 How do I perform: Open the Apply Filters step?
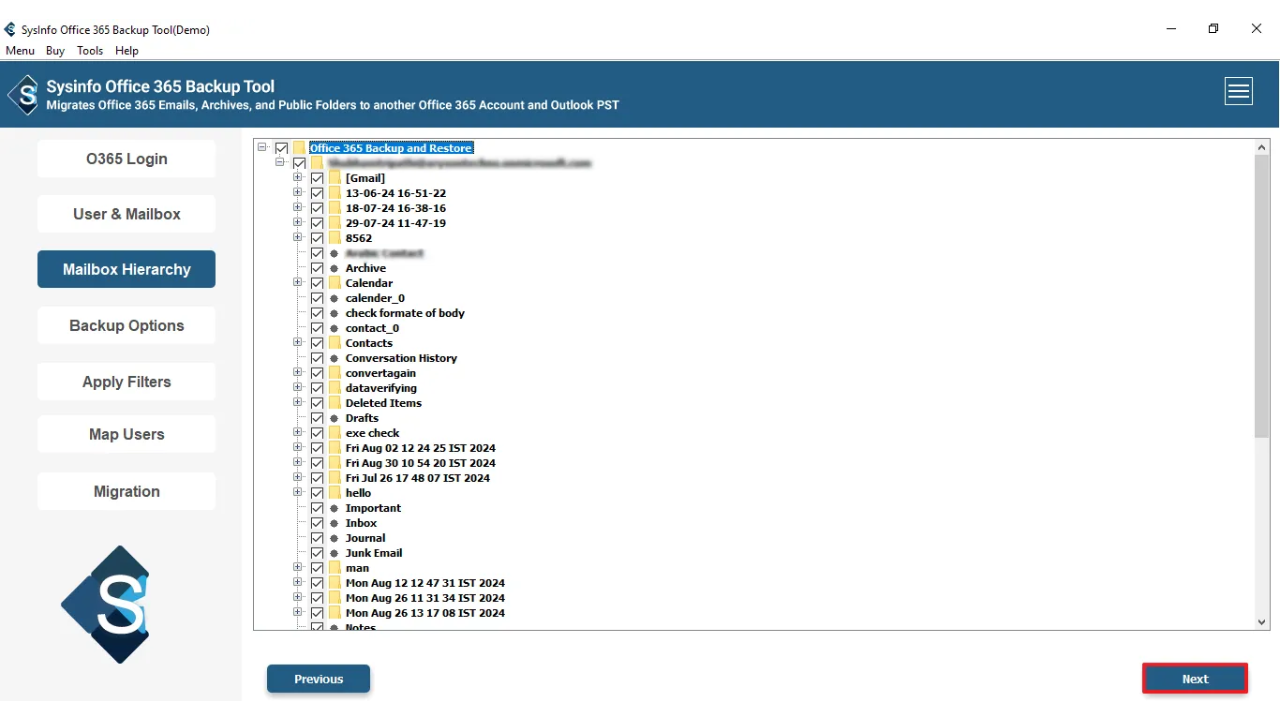tap(126, 382)
